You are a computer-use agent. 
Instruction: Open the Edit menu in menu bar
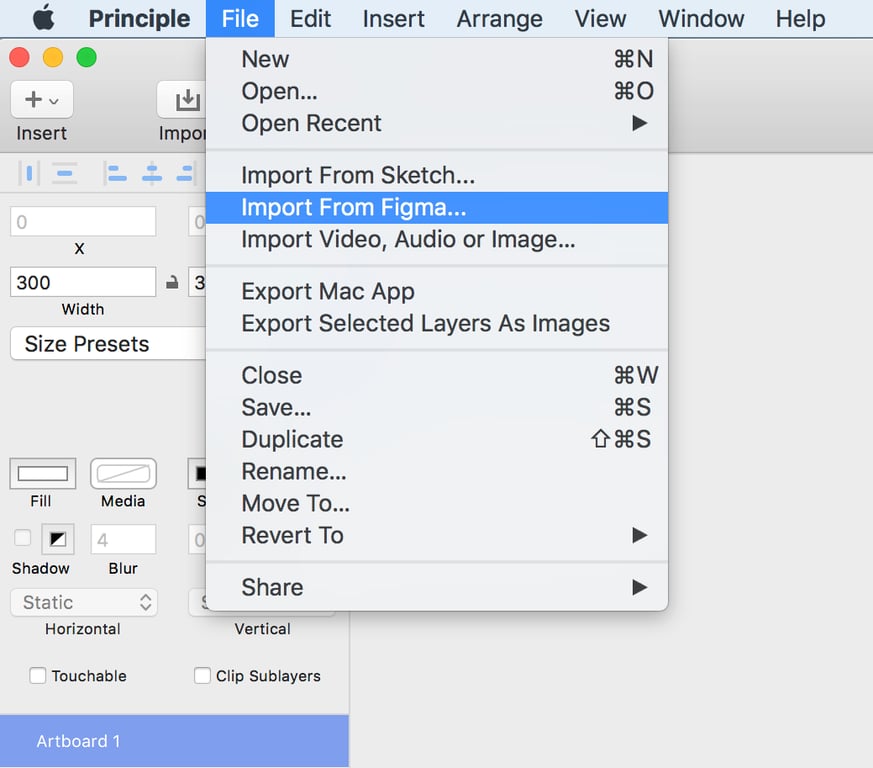[310, 18]
